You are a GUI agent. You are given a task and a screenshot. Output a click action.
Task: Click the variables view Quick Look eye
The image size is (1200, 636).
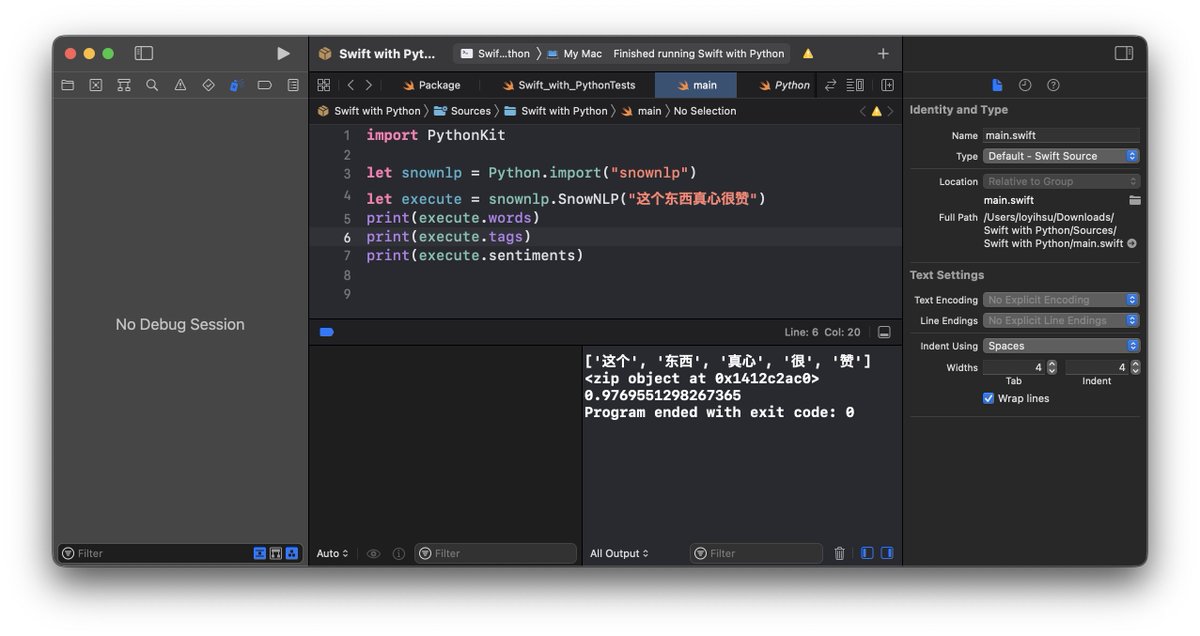373,553
